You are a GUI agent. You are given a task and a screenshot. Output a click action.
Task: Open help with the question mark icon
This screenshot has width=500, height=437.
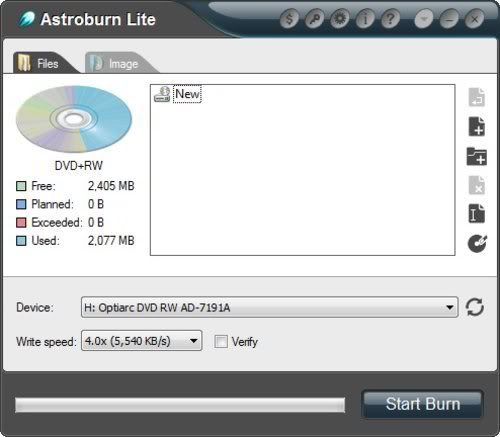tap(391, 19)
